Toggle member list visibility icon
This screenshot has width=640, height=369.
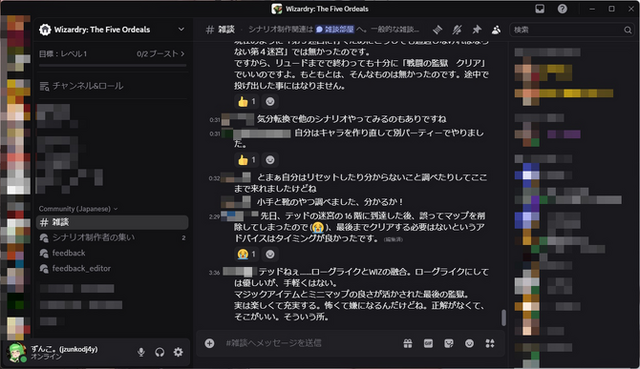[496, 29]
